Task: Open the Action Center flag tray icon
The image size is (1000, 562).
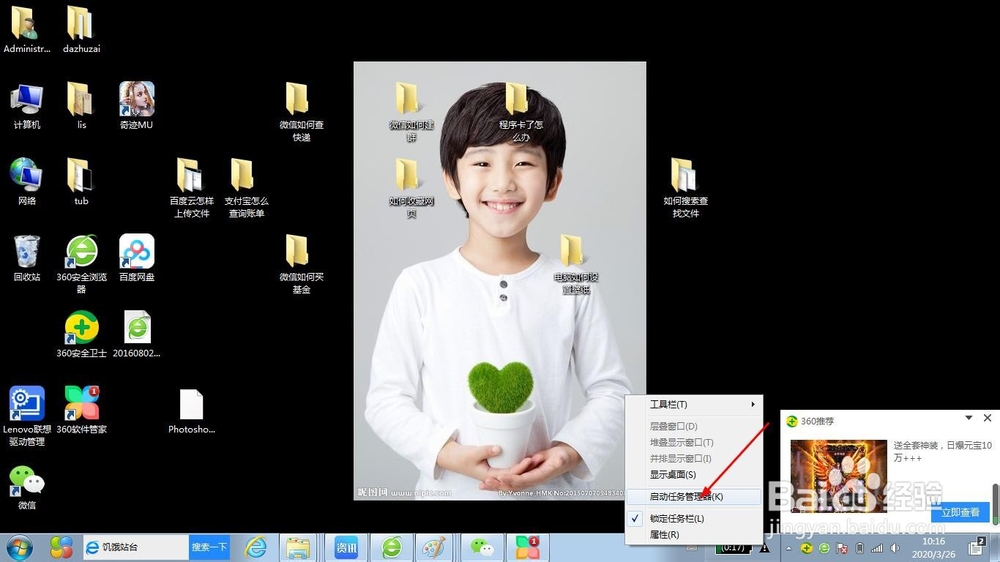Action: (842, 548)
